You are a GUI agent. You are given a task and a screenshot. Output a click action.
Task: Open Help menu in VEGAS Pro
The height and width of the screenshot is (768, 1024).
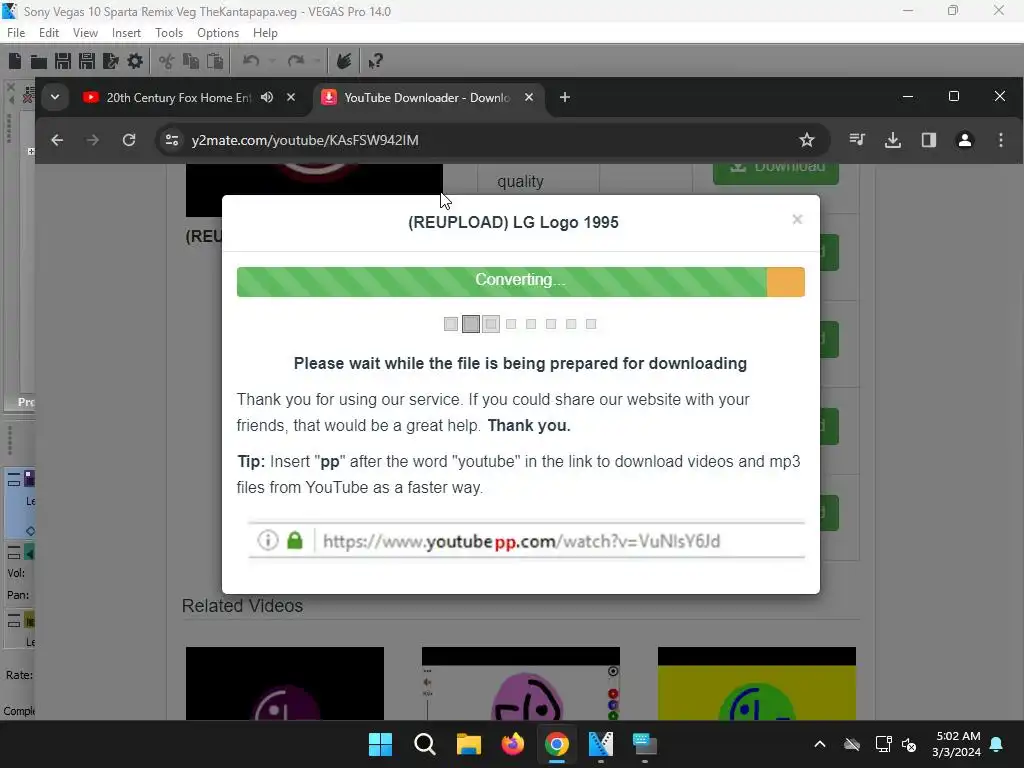pos(265,33)
